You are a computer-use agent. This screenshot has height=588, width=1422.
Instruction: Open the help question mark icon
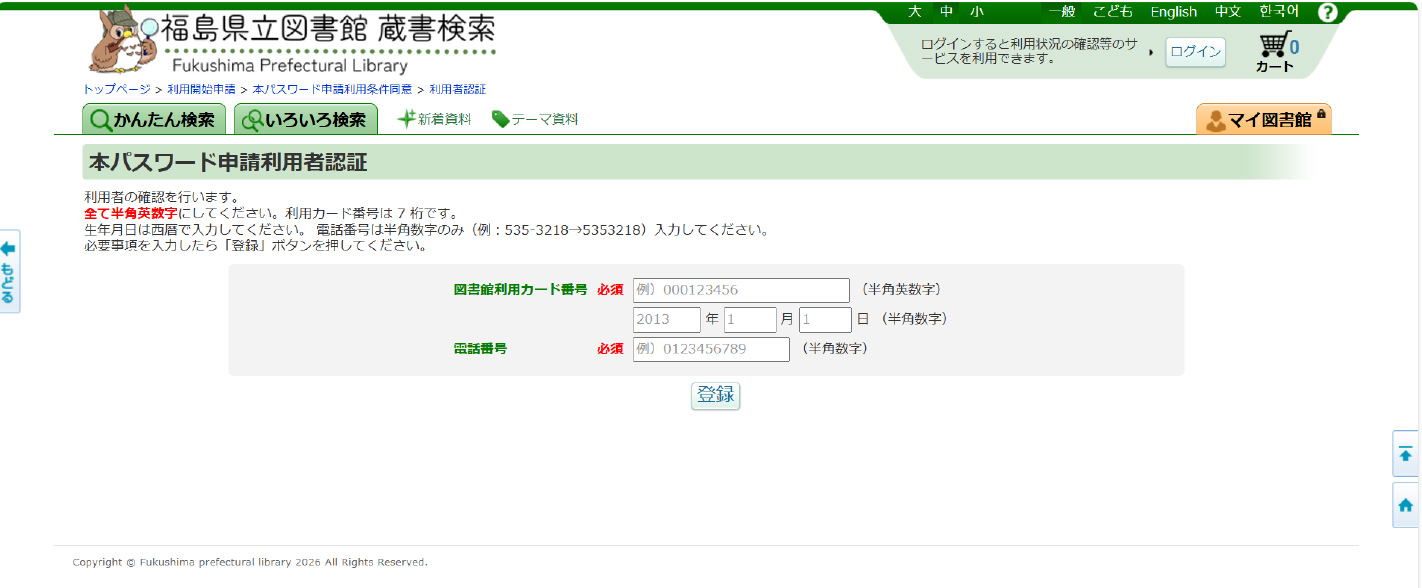(1327, 12)
